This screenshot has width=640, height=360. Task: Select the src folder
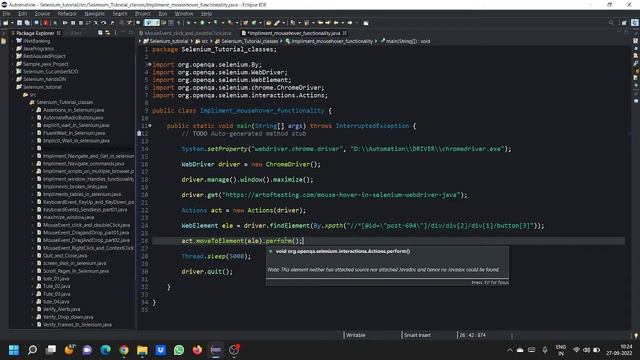[29, 95]
